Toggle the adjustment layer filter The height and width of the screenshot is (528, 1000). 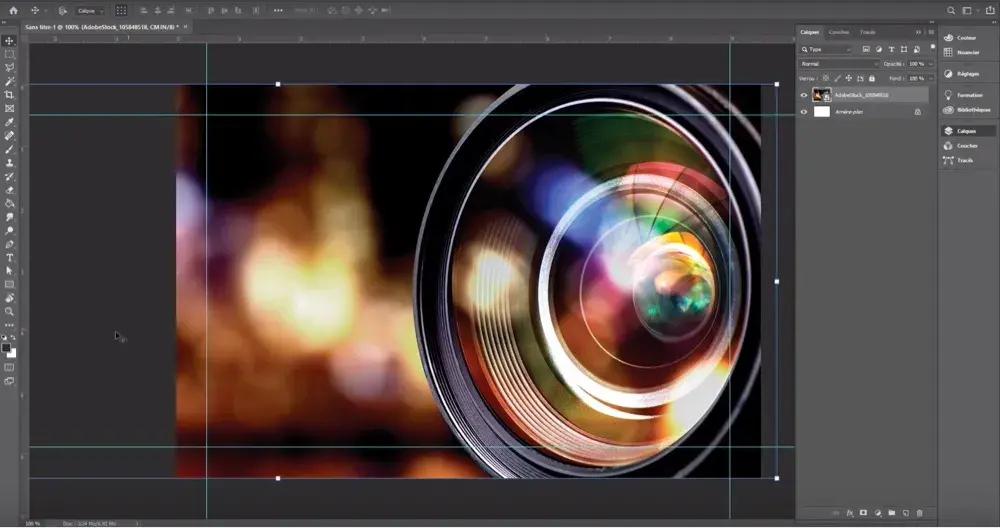tap(879, 49)
